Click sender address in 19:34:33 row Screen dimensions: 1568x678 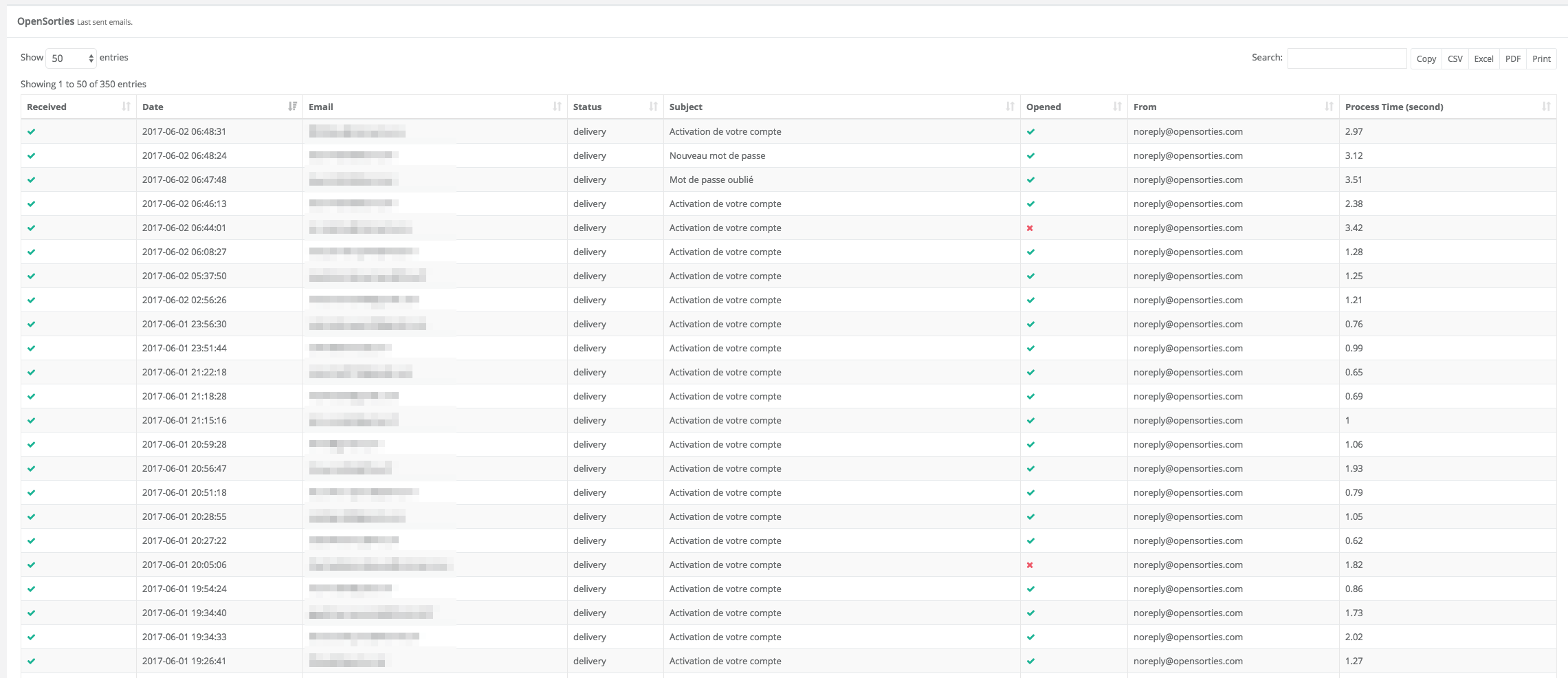coord(1188,637)
